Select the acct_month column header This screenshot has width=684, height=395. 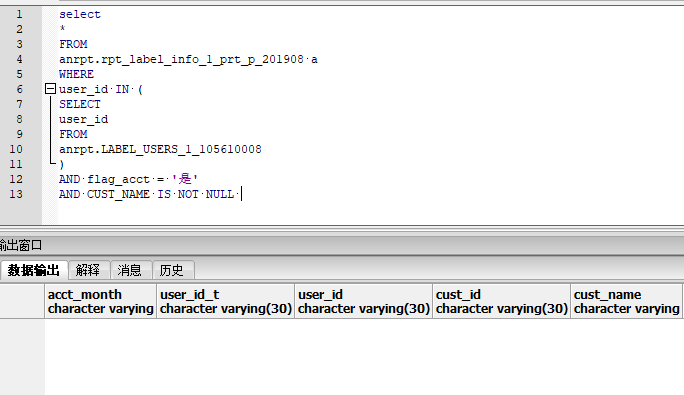tap(100, 301)
